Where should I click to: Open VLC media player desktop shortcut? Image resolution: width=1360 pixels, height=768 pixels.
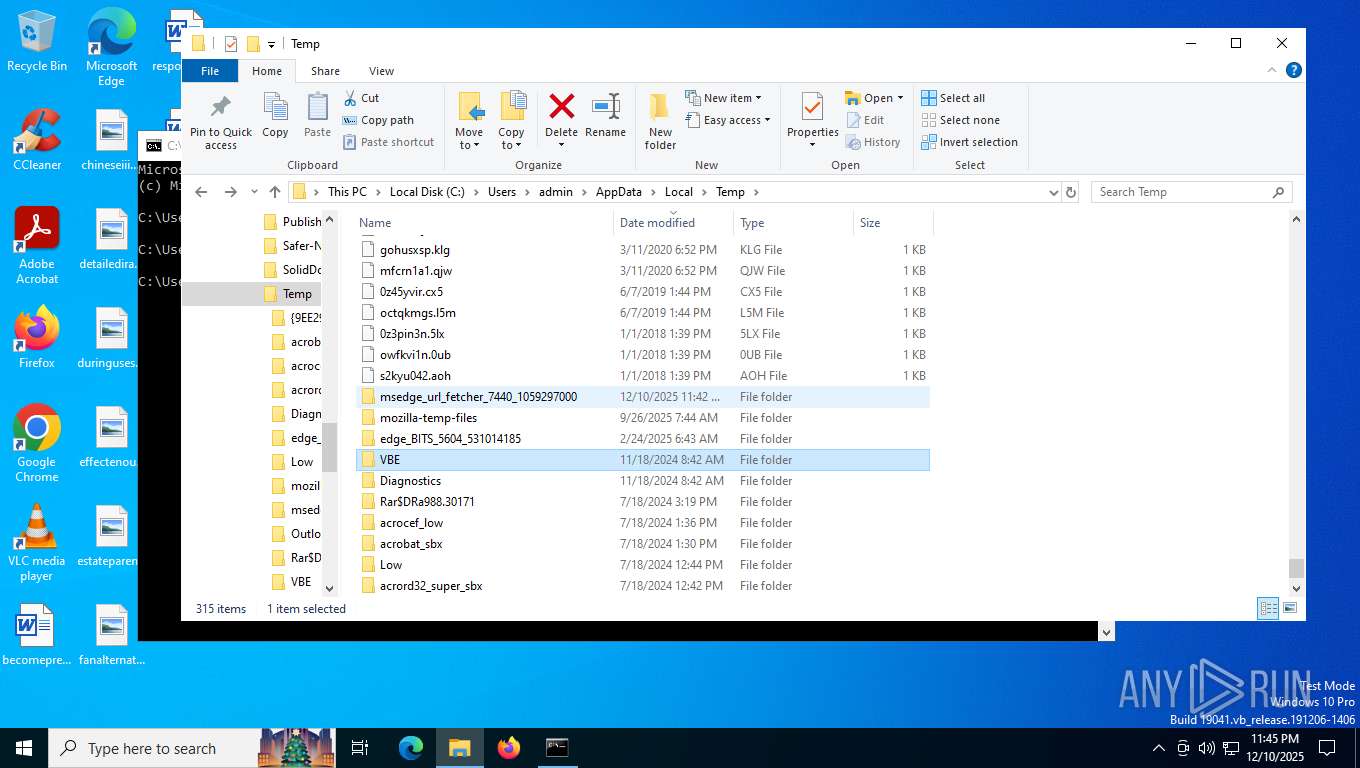[37, 543]
